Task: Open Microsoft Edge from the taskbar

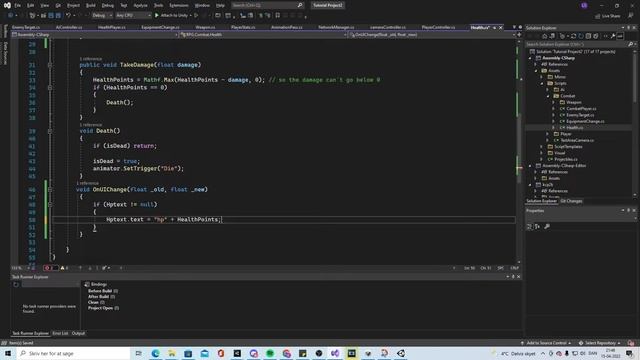Action: [155, 353]
